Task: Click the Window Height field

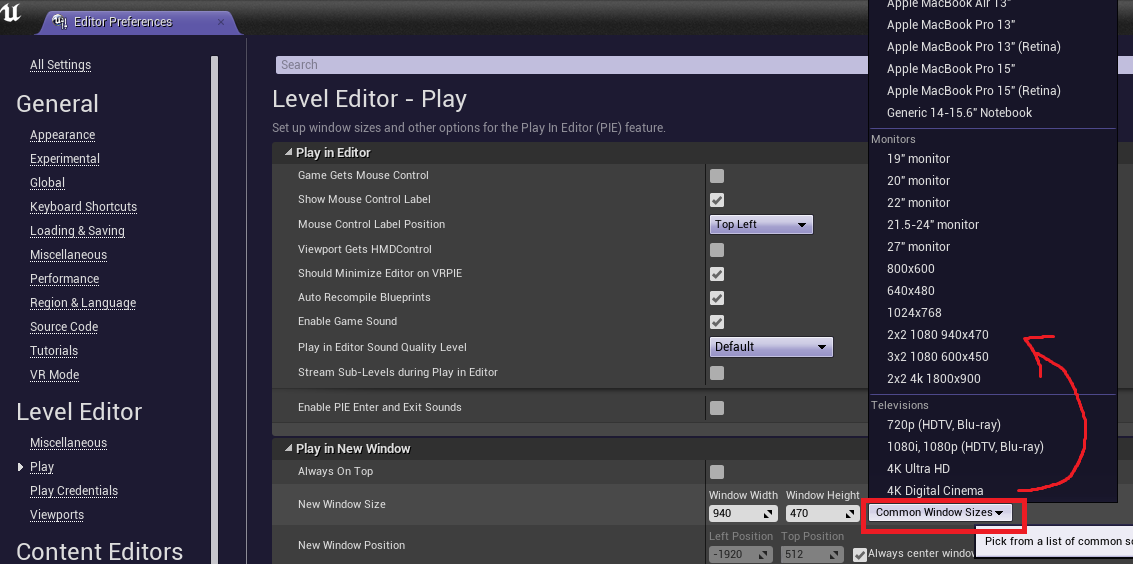Action: click(822, 513)
